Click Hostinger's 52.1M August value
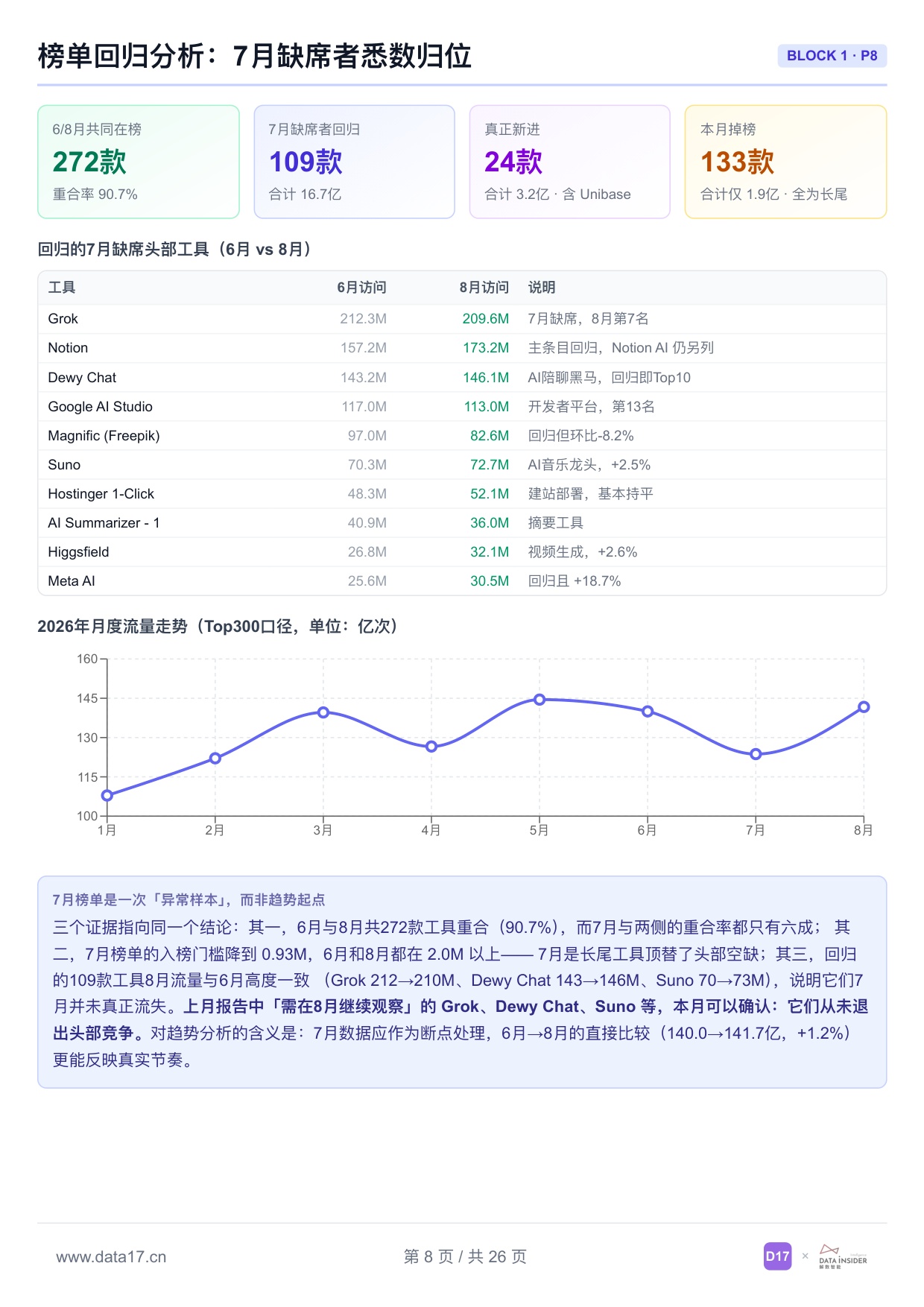This screenshot has width=924, height=1307. click(489, 494)
